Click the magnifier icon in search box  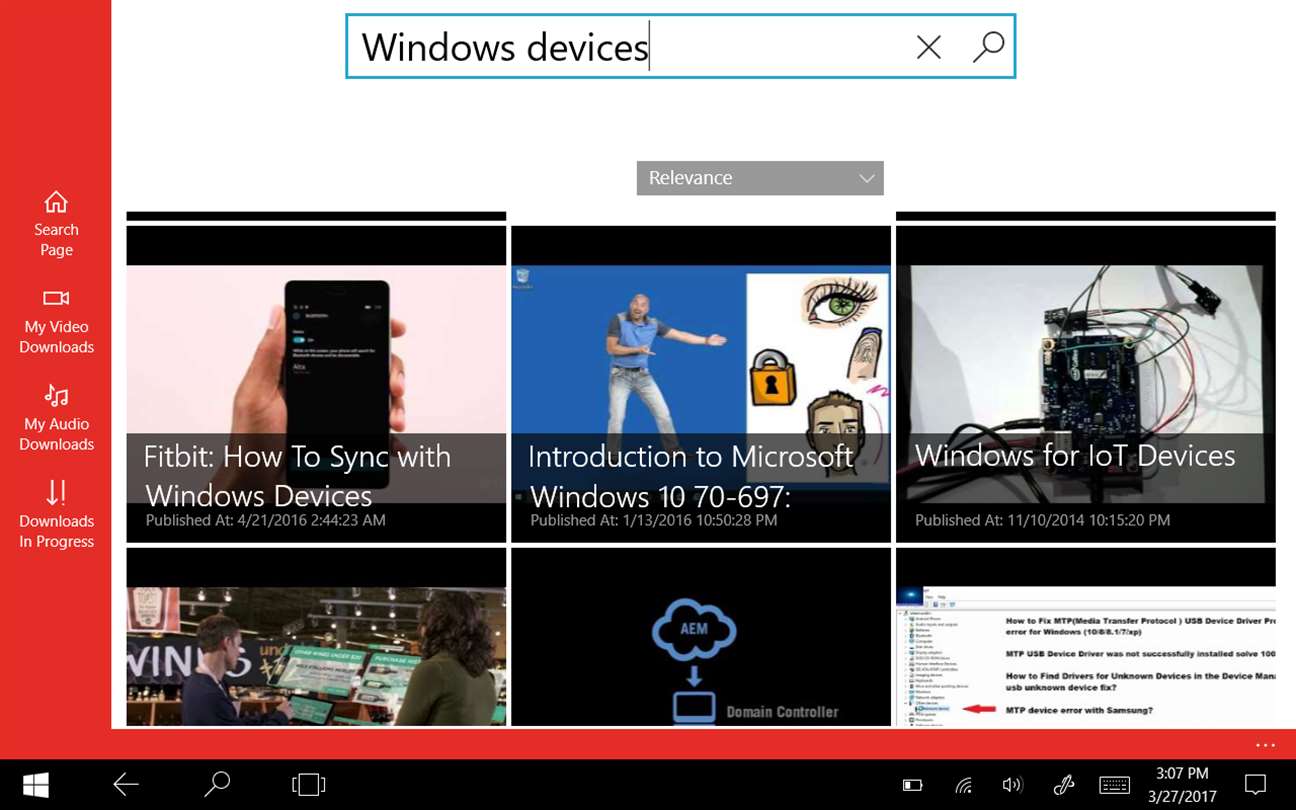point(988,46)
